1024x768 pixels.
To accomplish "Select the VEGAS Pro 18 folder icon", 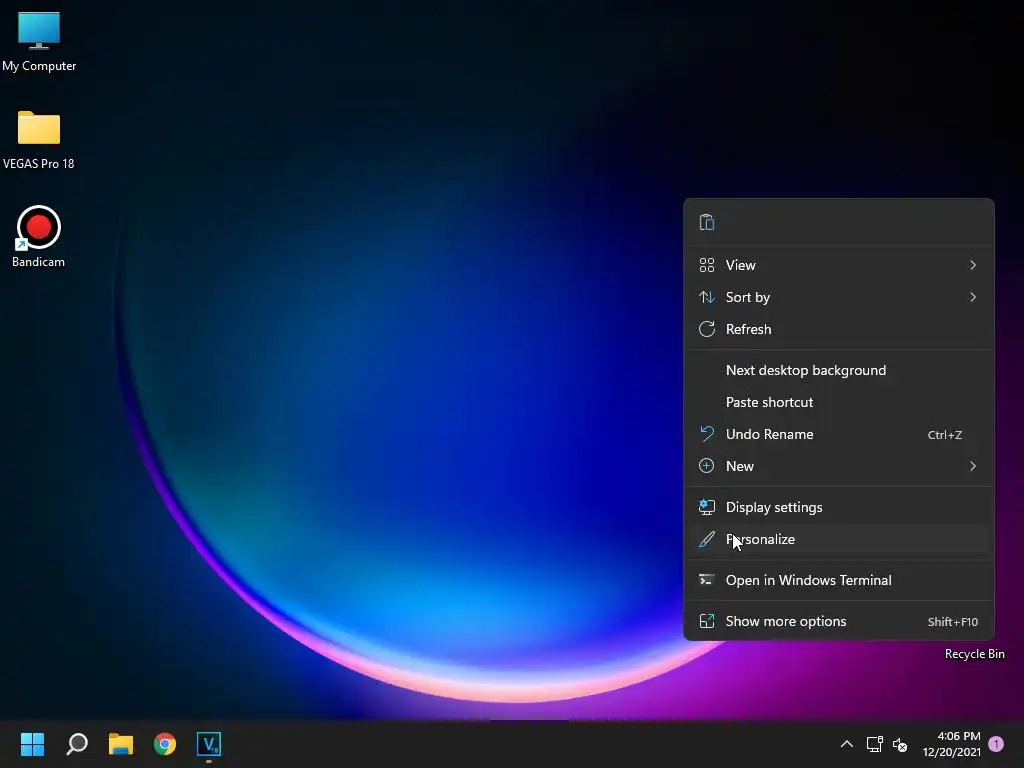I will (39, 140).
